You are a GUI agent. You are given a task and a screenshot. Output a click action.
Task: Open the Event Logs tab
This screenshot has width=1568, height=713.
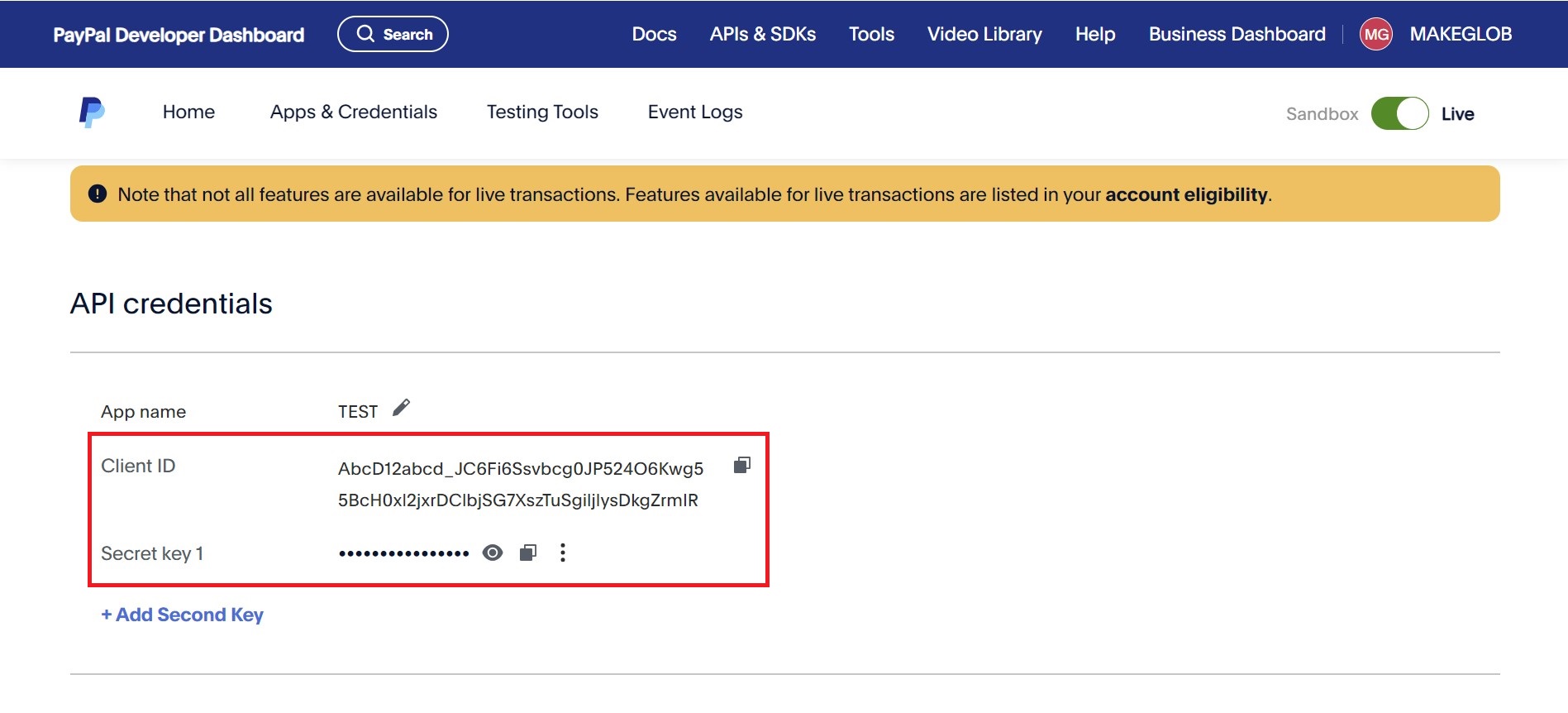pos(695,112)
